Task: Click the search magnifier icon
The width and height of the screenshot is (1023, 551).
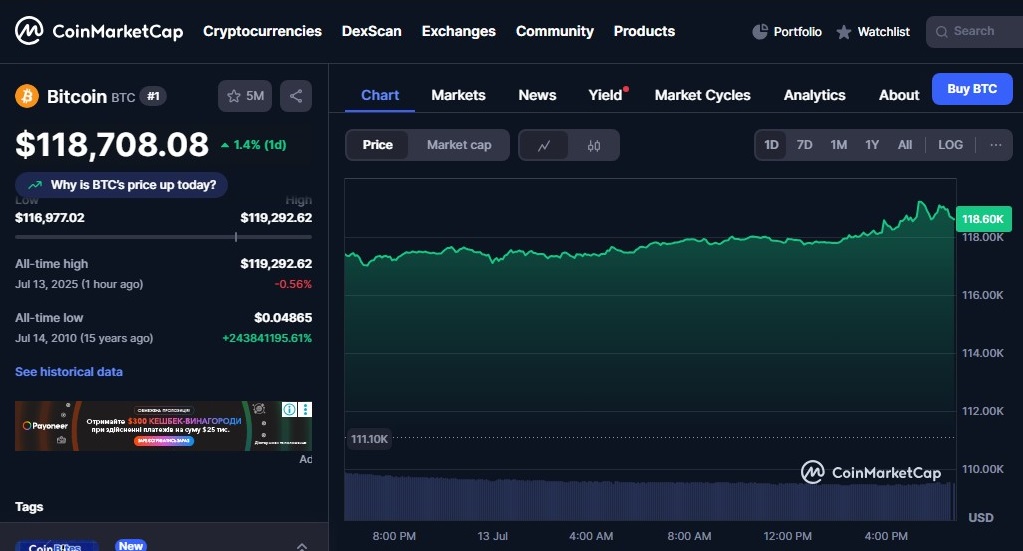Action: tap(941, 32)
